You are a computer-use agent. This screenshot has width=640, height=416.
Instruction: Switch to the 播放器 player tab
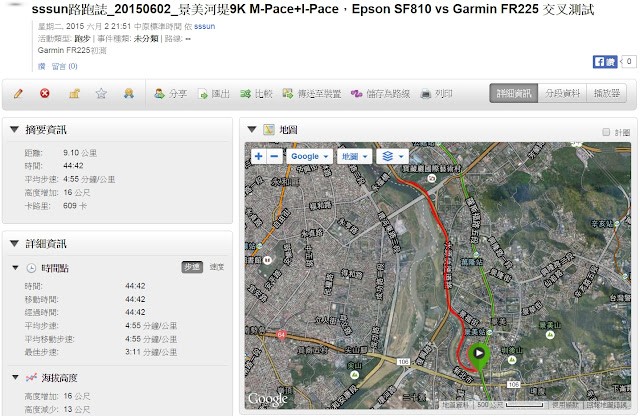[607, 93]
